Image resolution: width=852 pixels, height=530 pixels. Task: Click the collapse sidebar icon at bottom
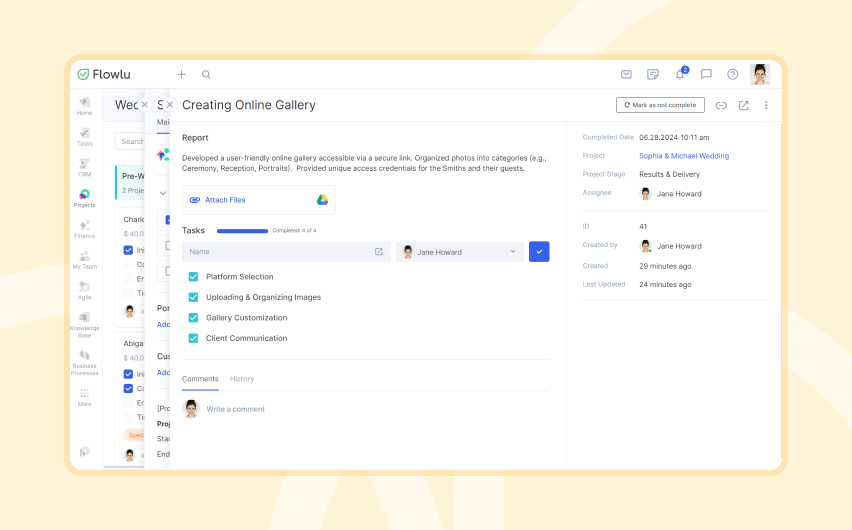(84, 452)
